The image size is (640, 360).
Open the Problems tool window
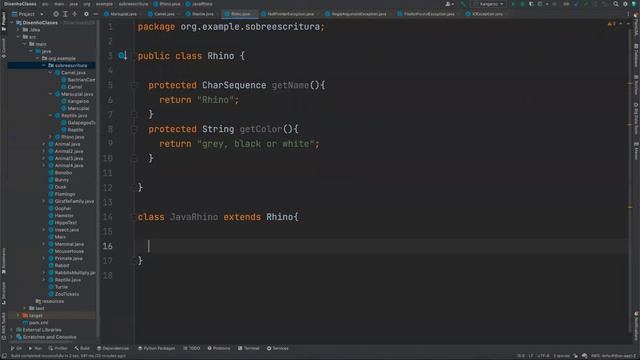click(x=218, y=348)
